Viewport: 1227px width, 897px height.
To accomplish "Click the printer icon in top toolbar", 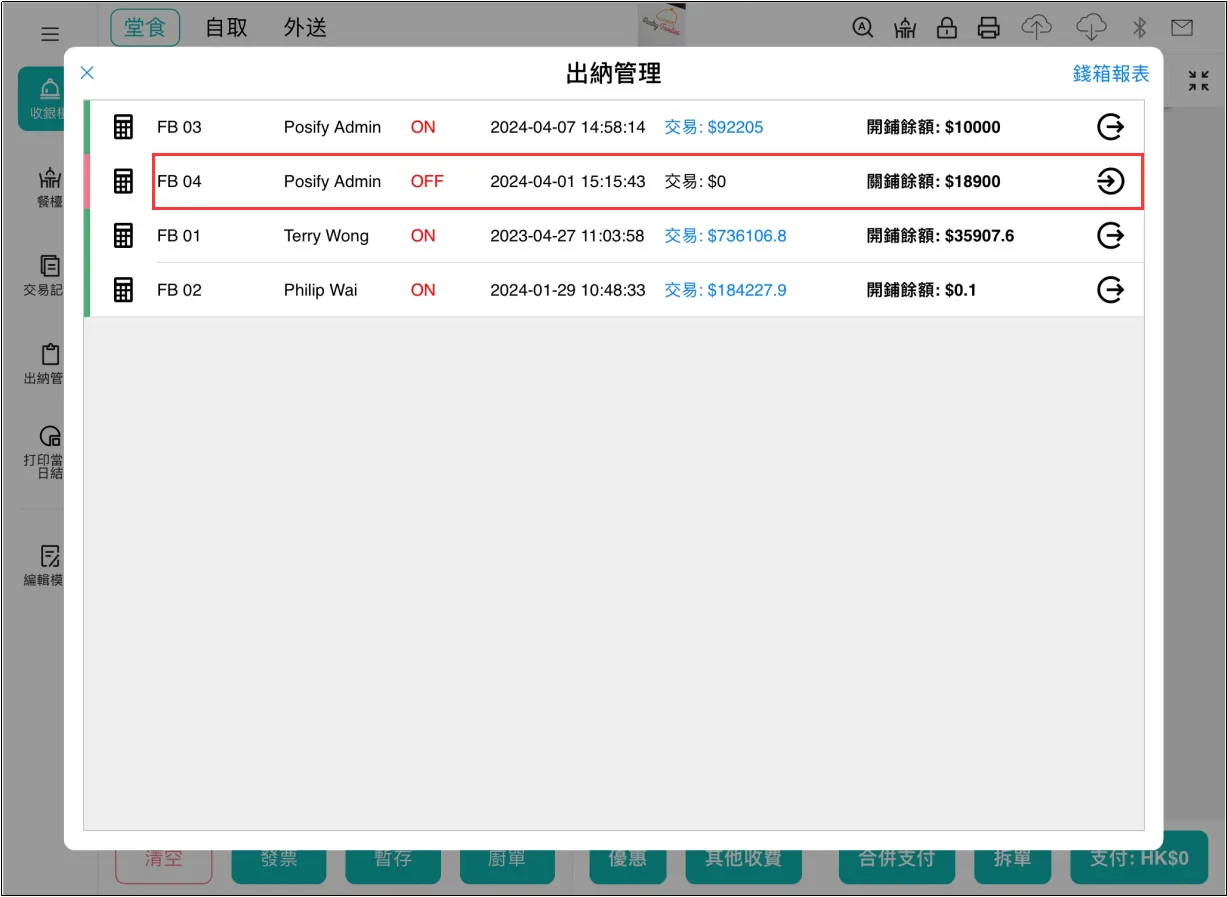I will [x=988, y=28].
